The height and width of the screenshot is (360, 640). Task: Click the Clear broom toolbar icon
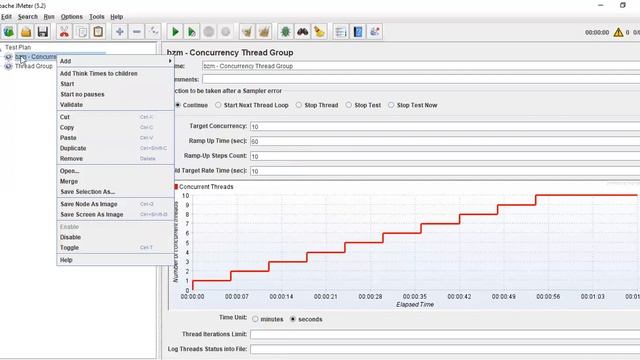[247, 31]
